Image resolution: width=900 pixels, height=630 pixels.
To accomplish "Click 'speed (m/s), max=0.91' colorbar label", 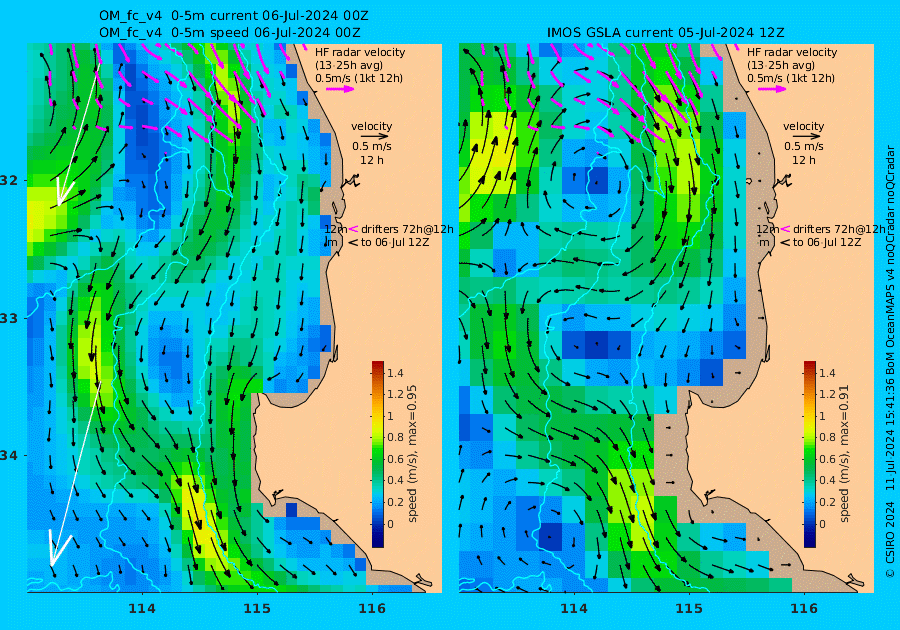I will 844,453.
